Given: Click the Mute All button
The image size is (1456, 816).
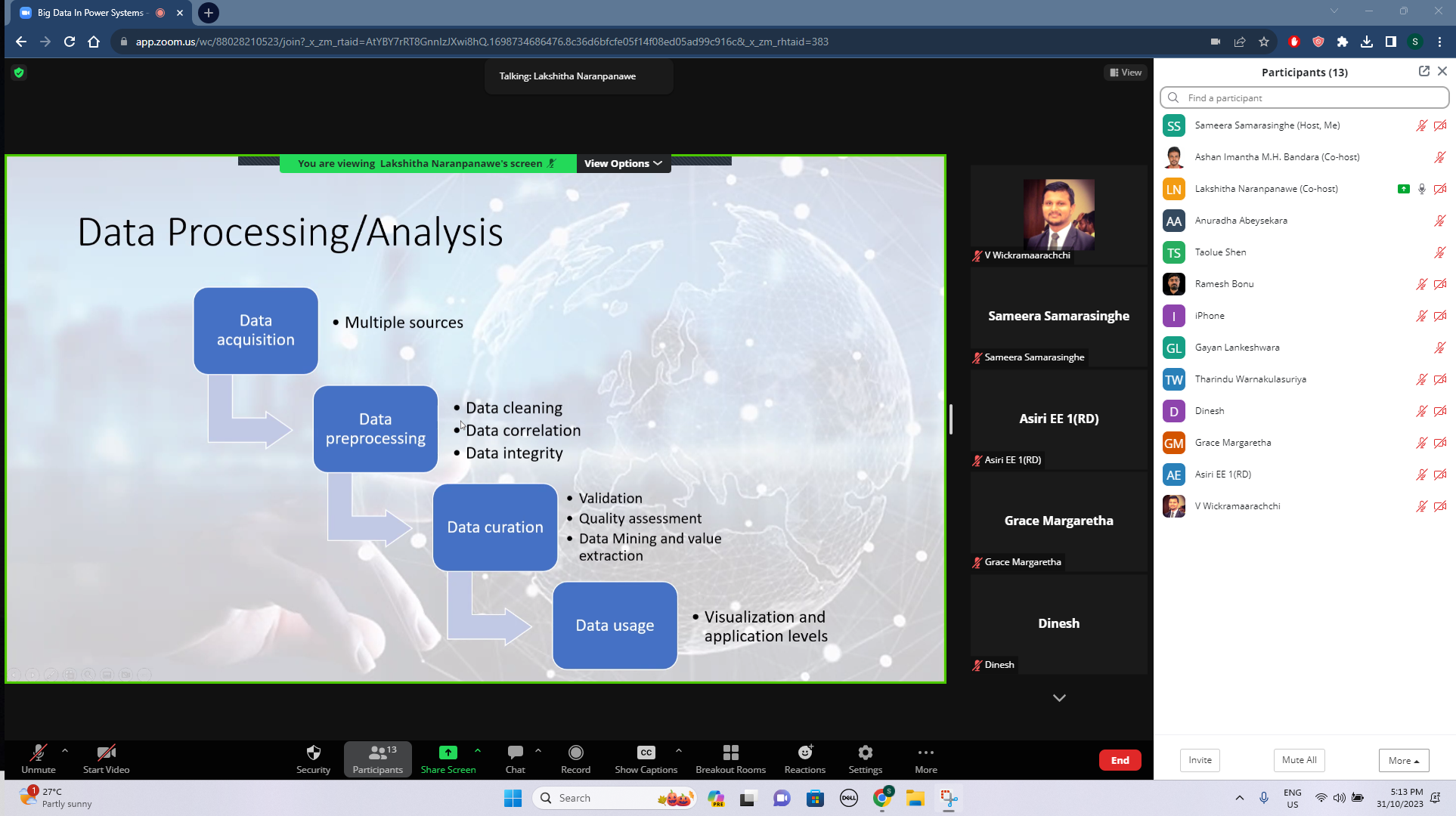Looking at the screenshot, I should point(1299,760).
